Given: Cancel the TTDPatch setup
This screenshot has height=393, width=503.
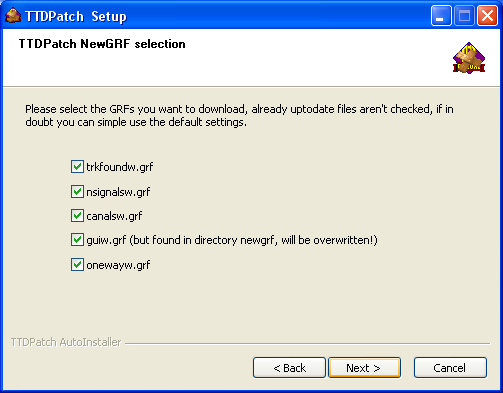Looking at the screenshot, I should pyautogui.click(x=450, y=368).
